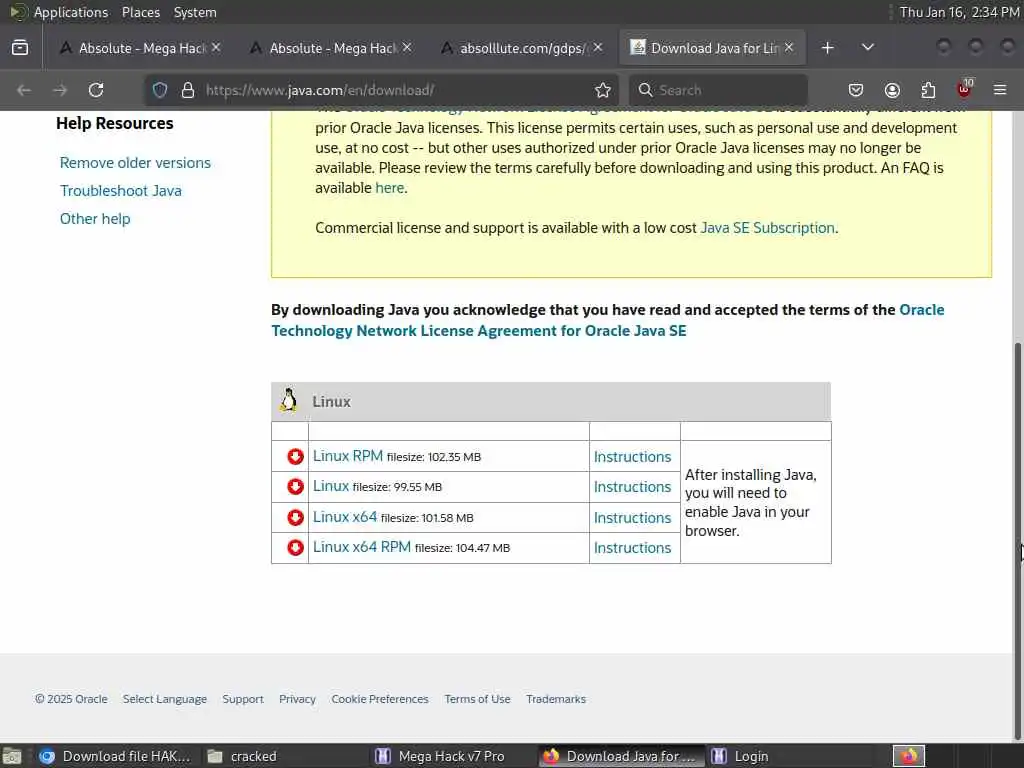The image size is (1024, 768).
Task: Click the red download icon for Linux x64 filesize 101.58 MB
Action: (x=295, y=517)
